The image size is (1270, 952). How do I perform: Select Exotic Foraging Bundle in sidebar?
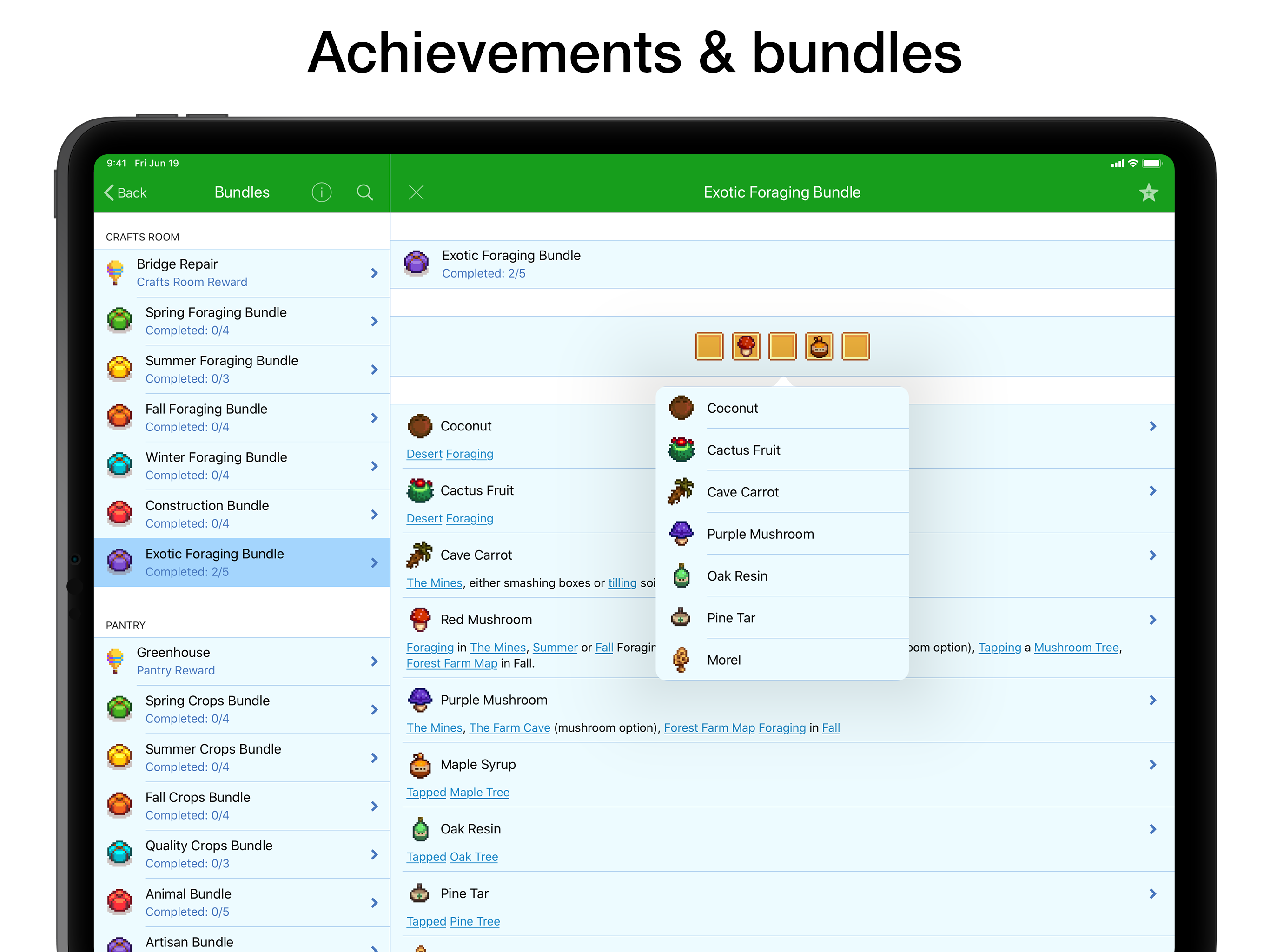[242, 562]
